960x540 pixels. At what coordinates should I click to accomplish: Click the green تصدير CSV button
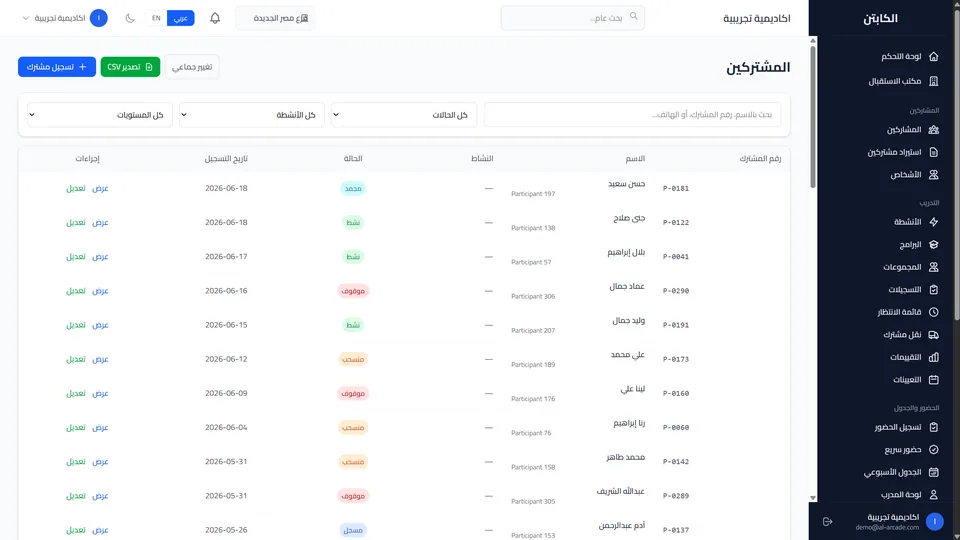130,67
